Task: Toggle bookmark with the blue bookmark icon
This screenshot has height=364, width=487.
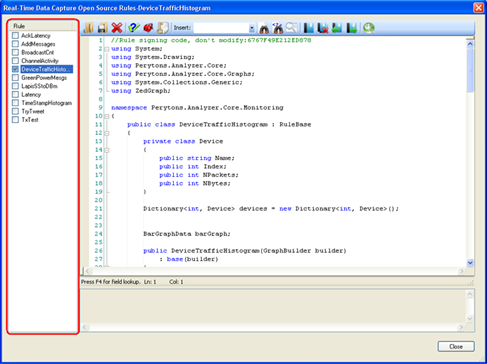Action: point(309,28)
